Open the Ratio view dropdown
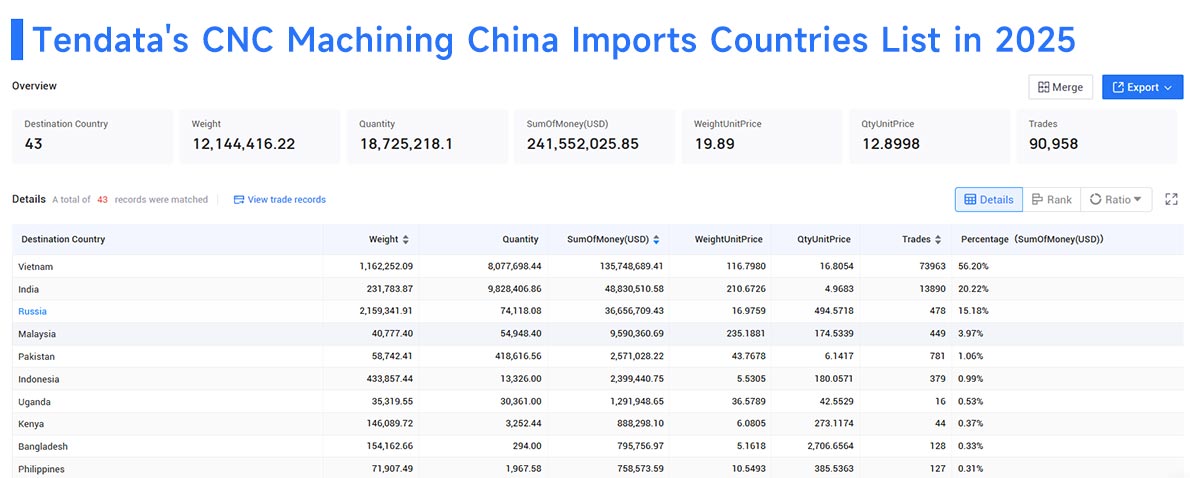Image resolution: width=1190 pixels, height=478 pixels. pos(1116,200)
